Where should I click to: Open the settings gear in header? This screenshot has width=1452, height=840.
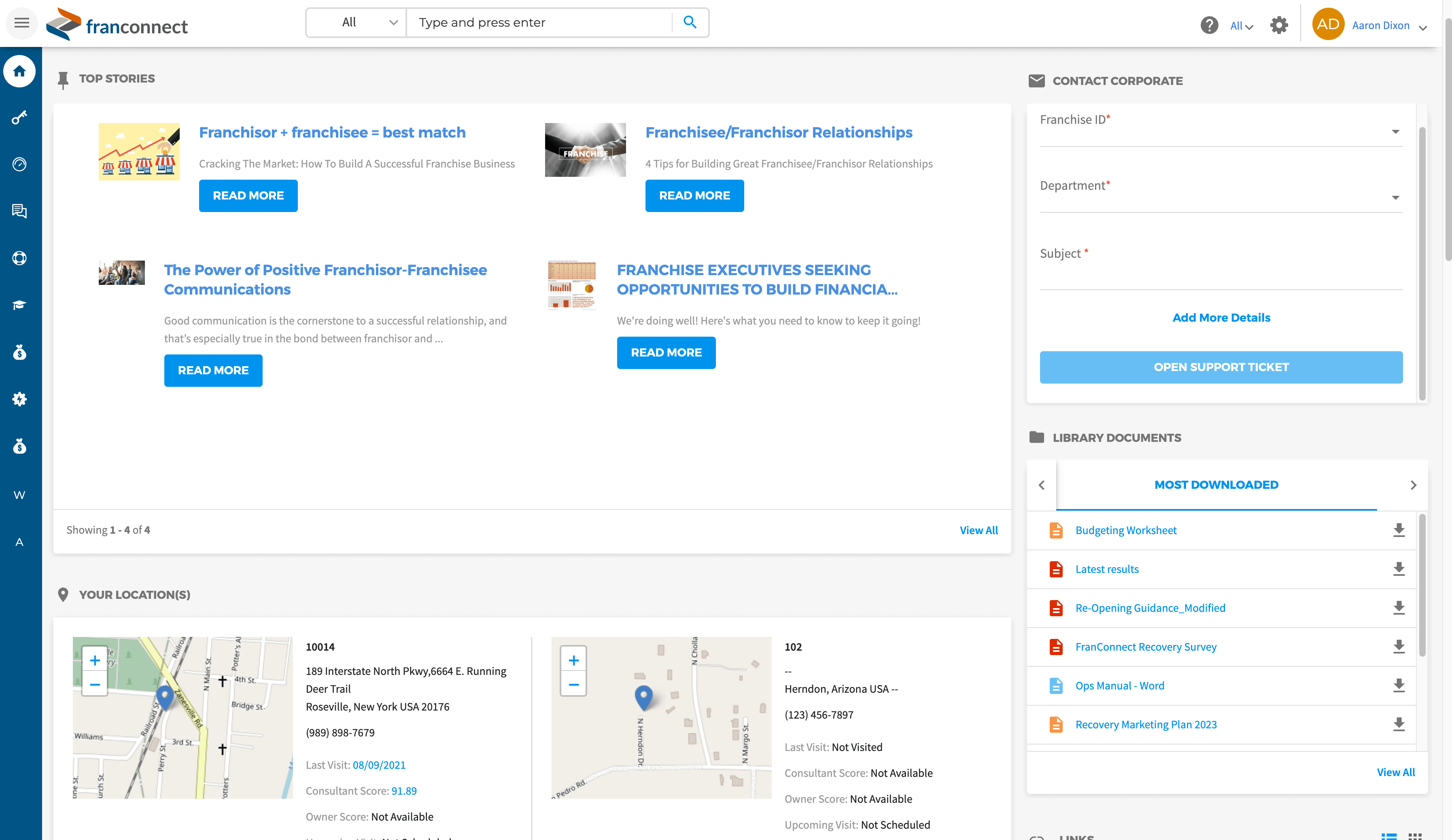(1278, 25)
